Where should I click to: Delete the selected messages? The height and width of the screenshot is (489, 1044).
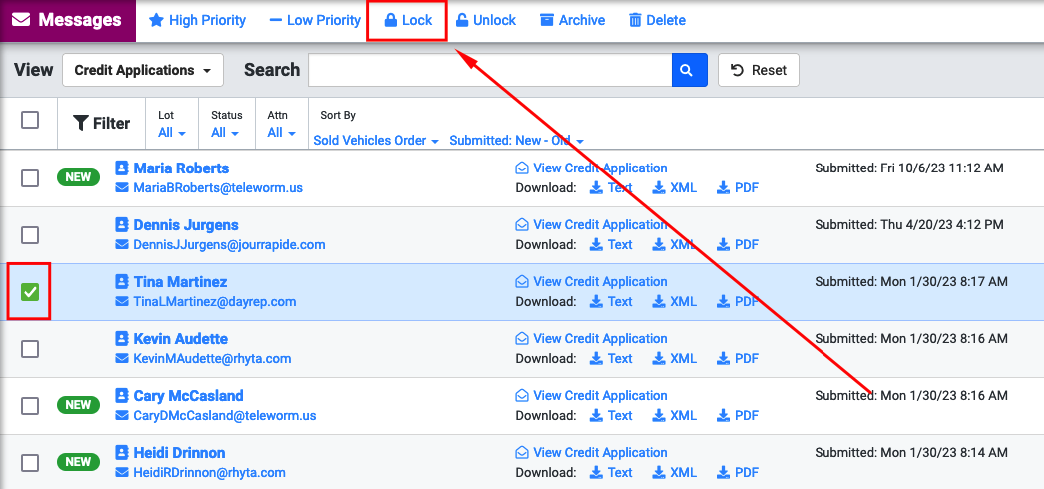(x=656, y=21)
